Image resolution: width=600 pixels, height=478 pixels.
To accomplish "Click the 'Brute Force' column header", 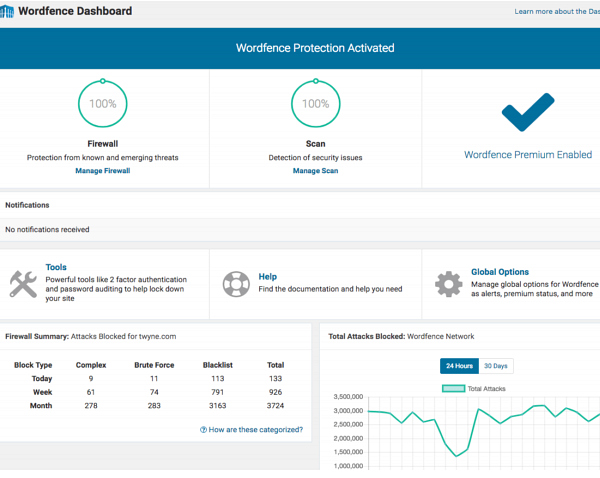I will click(154, 365).
